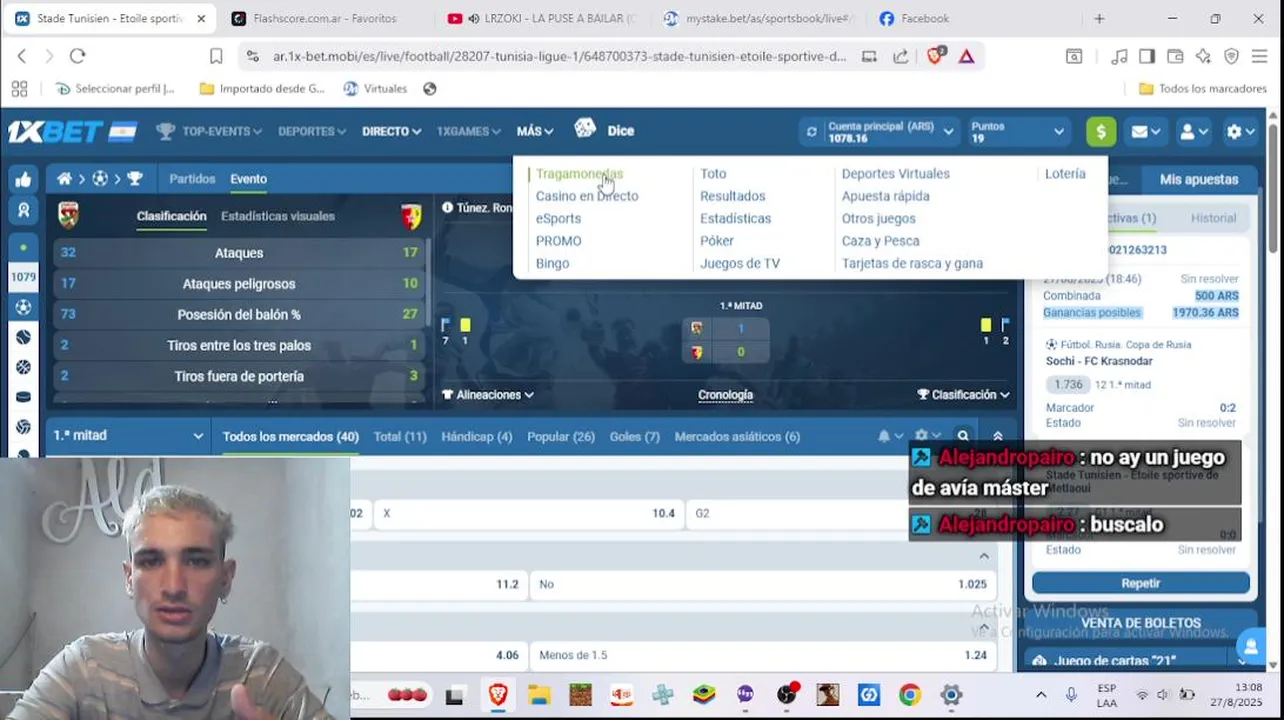Click the green dollar deposit button
The image size is (1284, 720).
[x=1101, y=131]
